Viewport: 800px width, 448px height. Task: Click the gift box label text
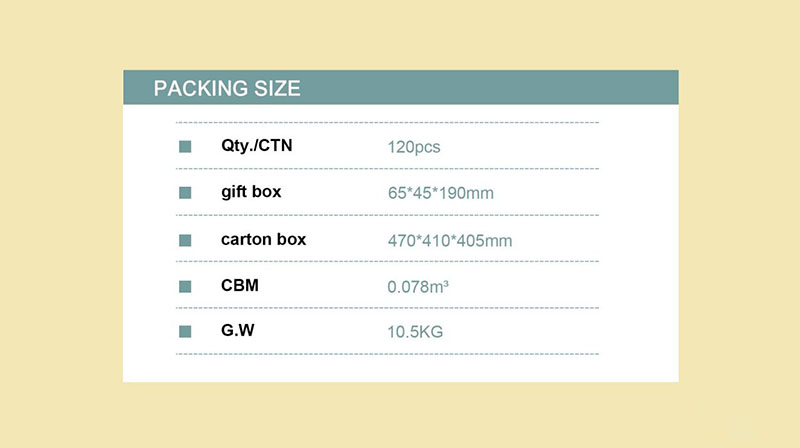(x=251, y=192)
